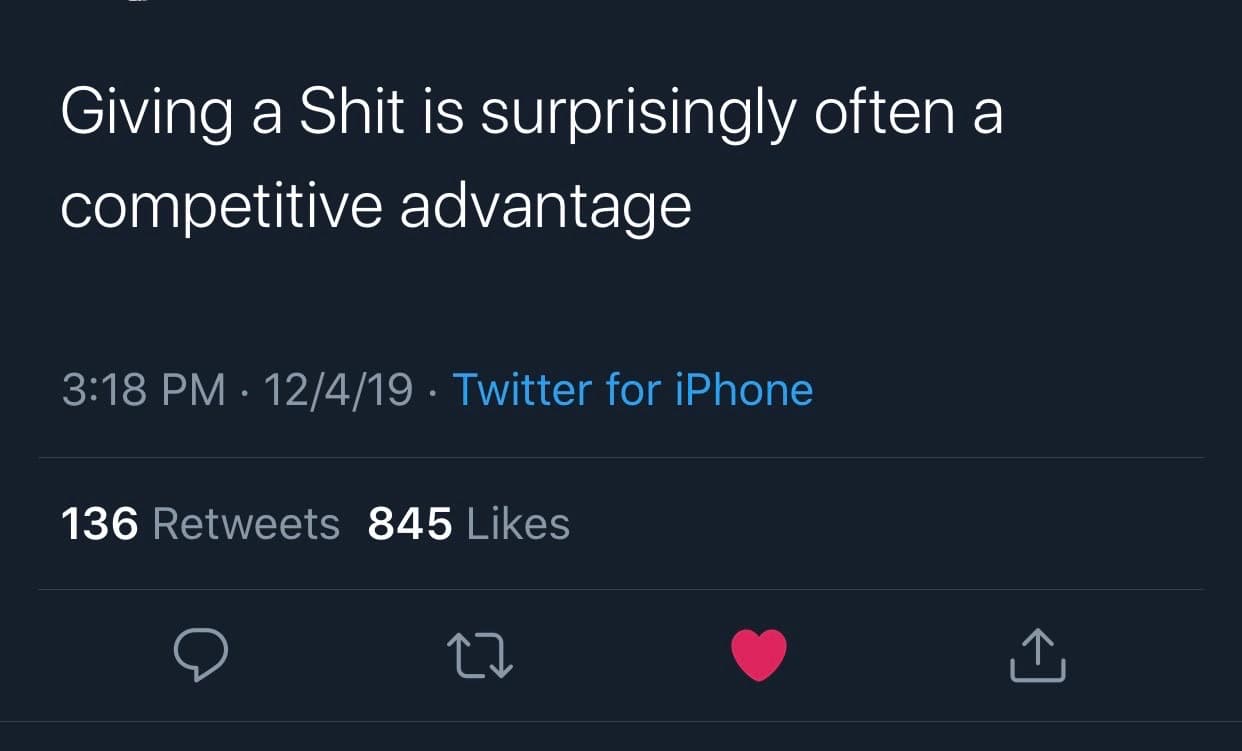Open the share arrow icon
Image resolution: width=1242 pixels, height=751 pixels.
[x=1037, y=656]
